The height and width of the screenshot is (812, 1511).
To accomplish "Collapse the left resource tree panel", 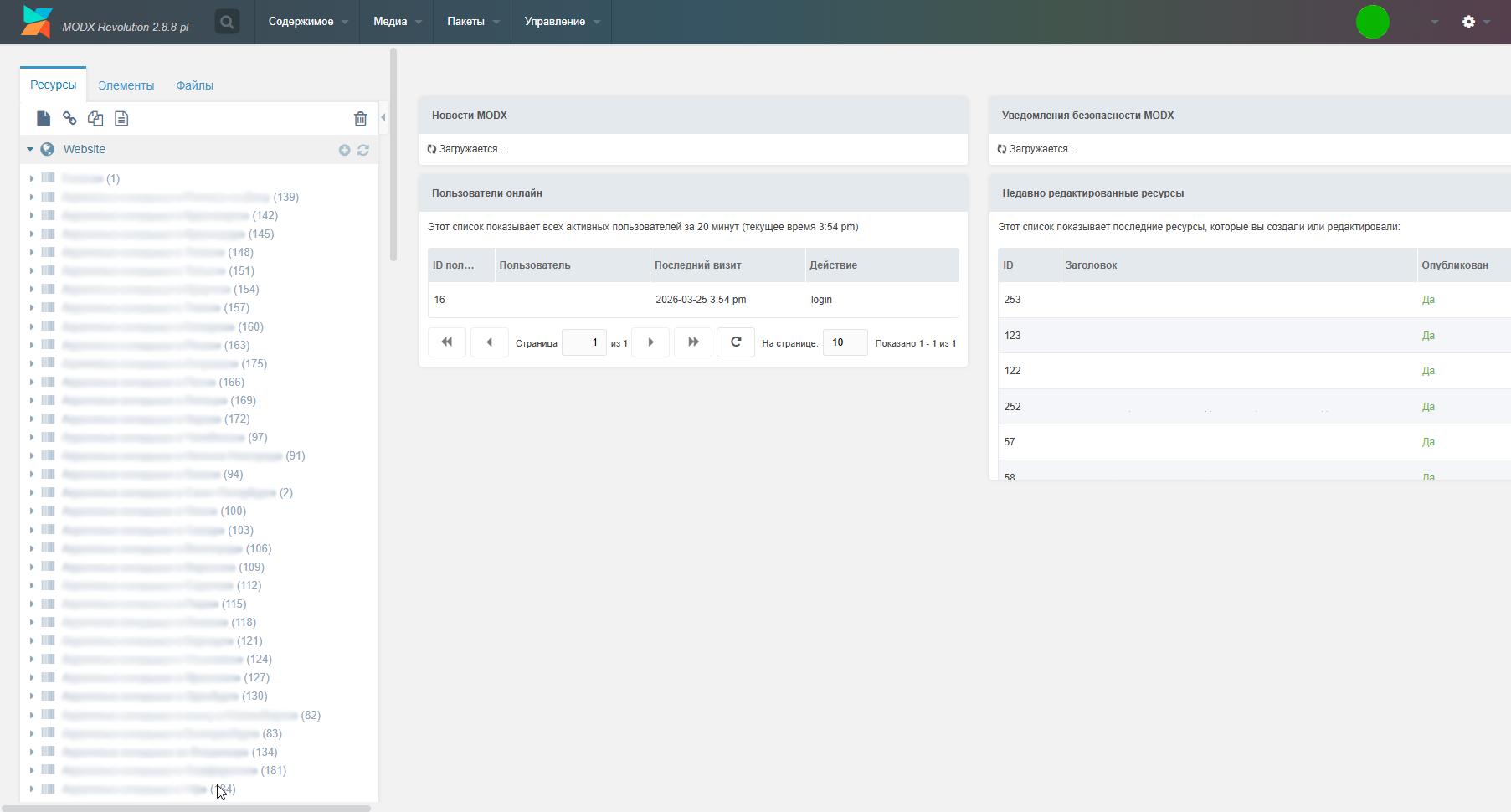I will [383, 117].
